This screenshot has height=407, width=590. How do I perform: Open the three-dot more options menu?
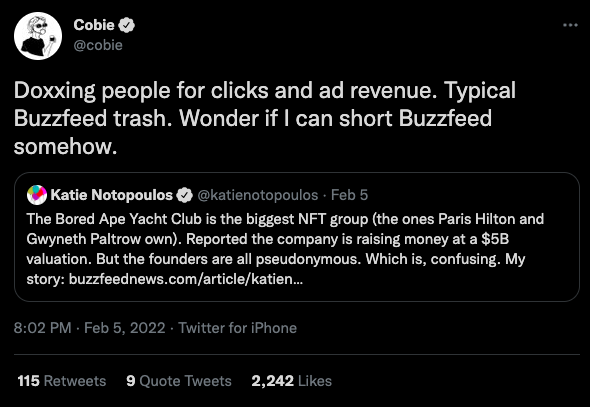click(x=570, y=25)
